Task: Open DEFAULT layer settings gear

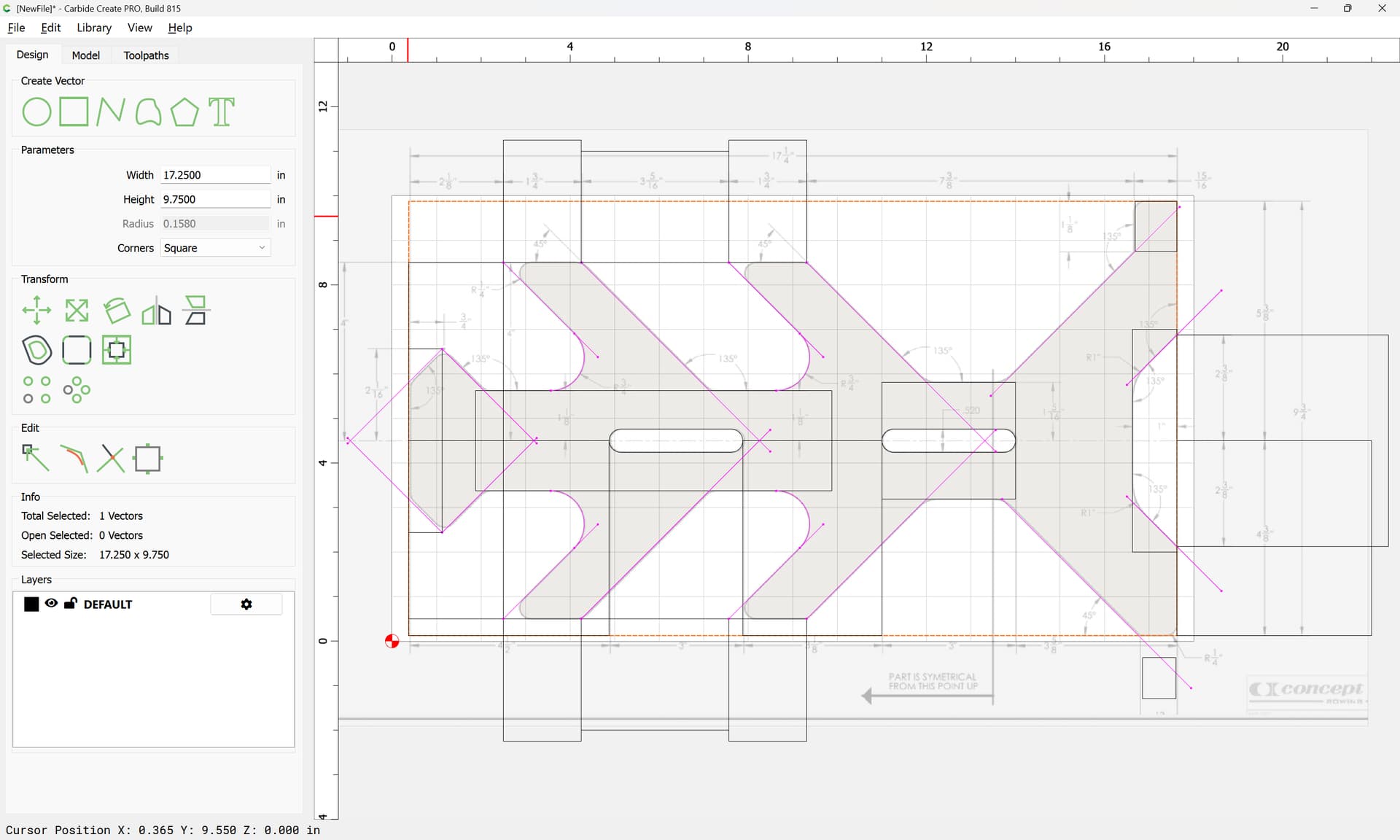Action: (246, 604)
